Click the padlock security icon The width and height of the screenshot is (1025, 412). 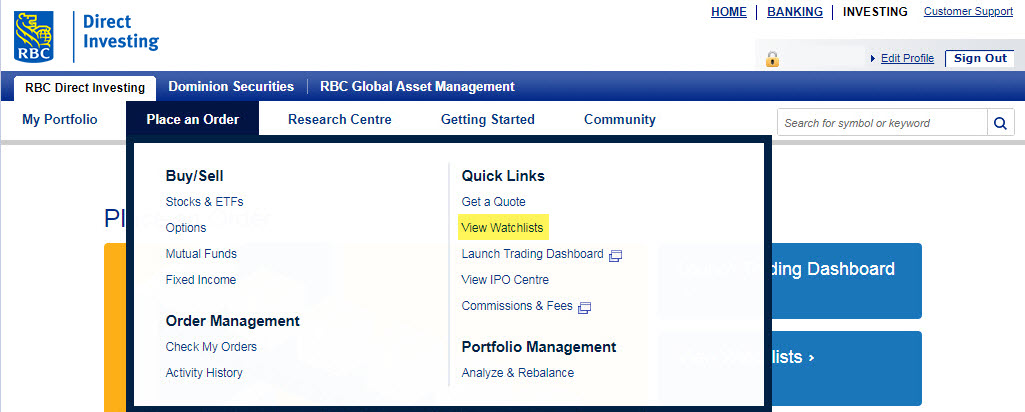point(772,59)
